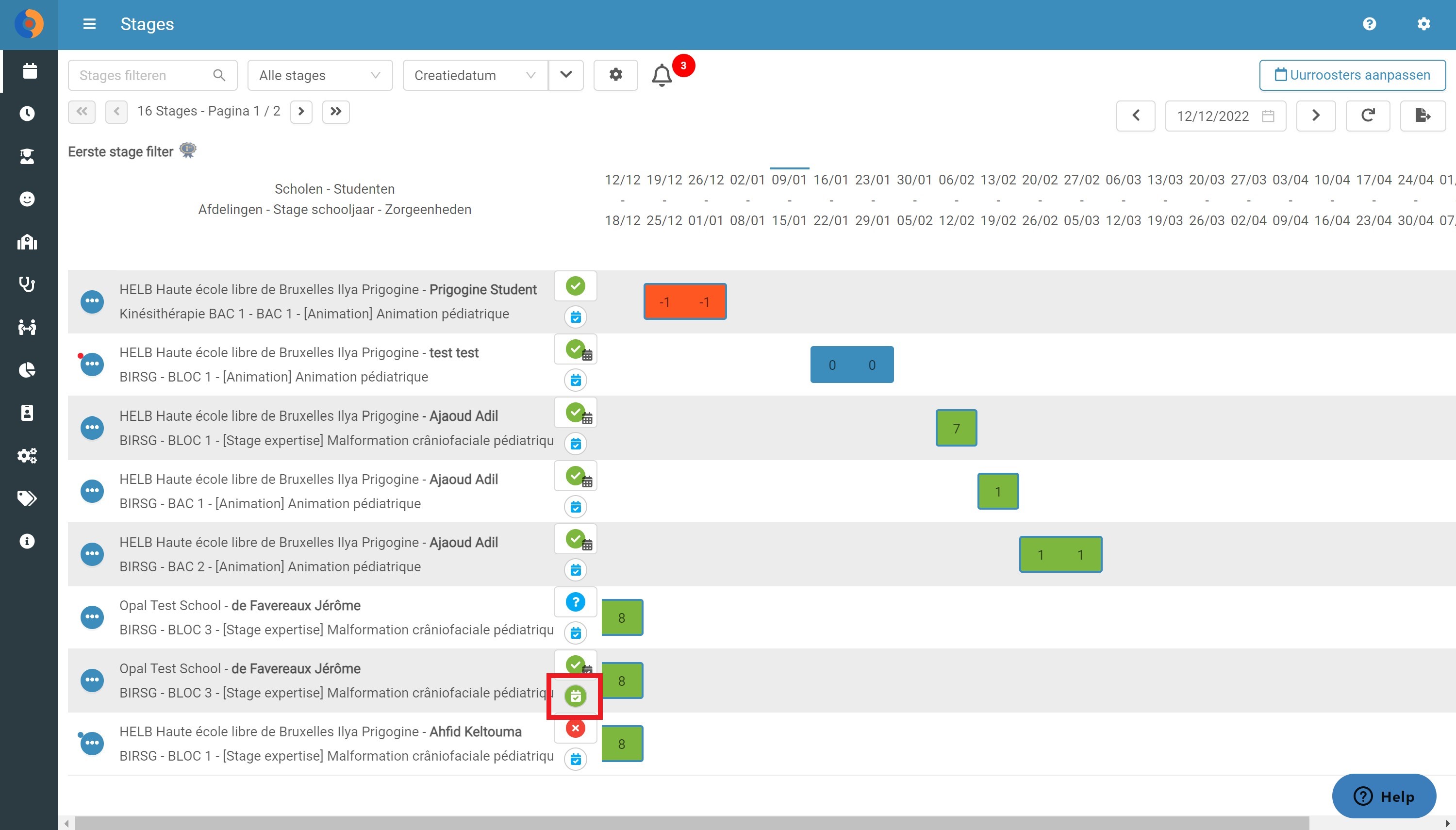Screen dimensions: 1456x830
Task: Expand the Alle stages dropdown
Action: (320, 75)
